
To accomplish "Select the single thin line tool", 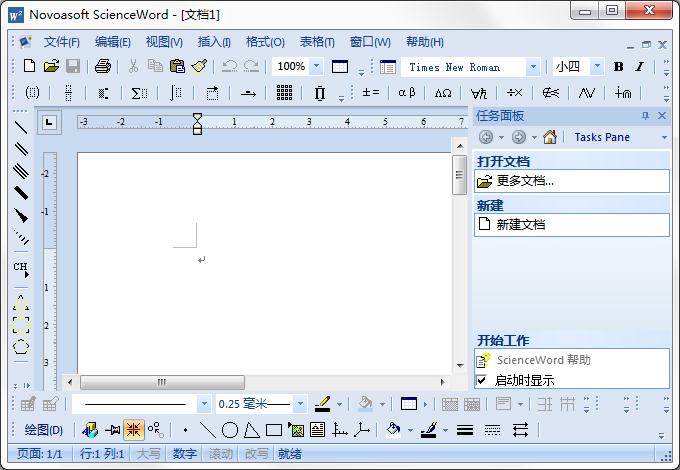I will point(21,127).
